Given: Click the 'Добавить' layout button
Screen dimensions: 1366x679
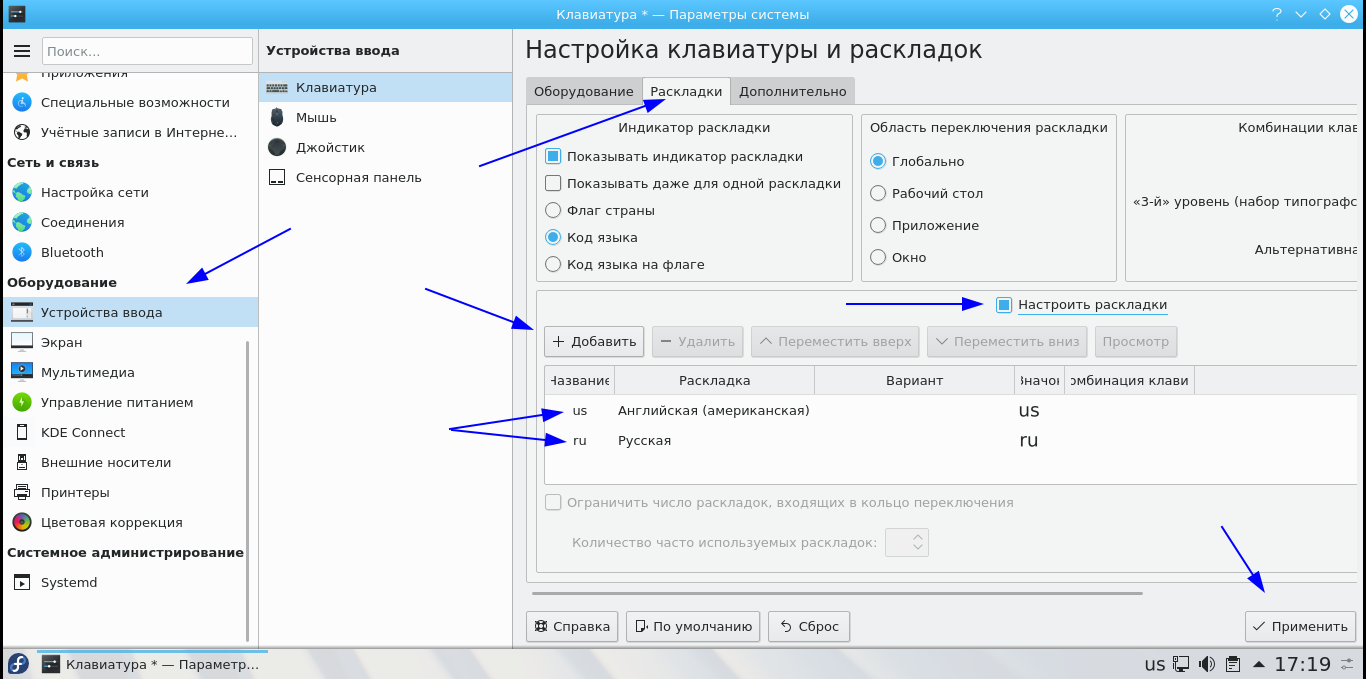Looking at the screenshot, I should pos(594,341).
